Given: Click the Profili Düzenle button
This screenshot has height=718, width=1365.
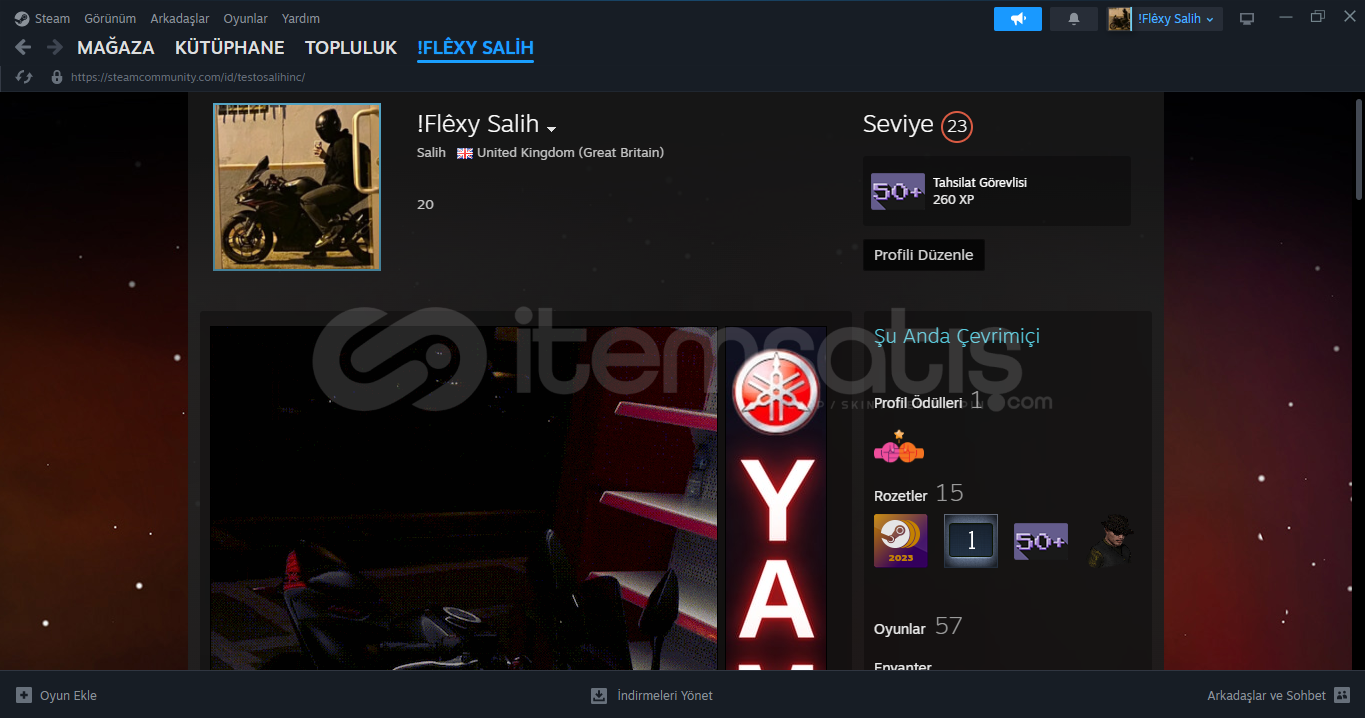Looking at the screenshot, I should coord(924,255).
